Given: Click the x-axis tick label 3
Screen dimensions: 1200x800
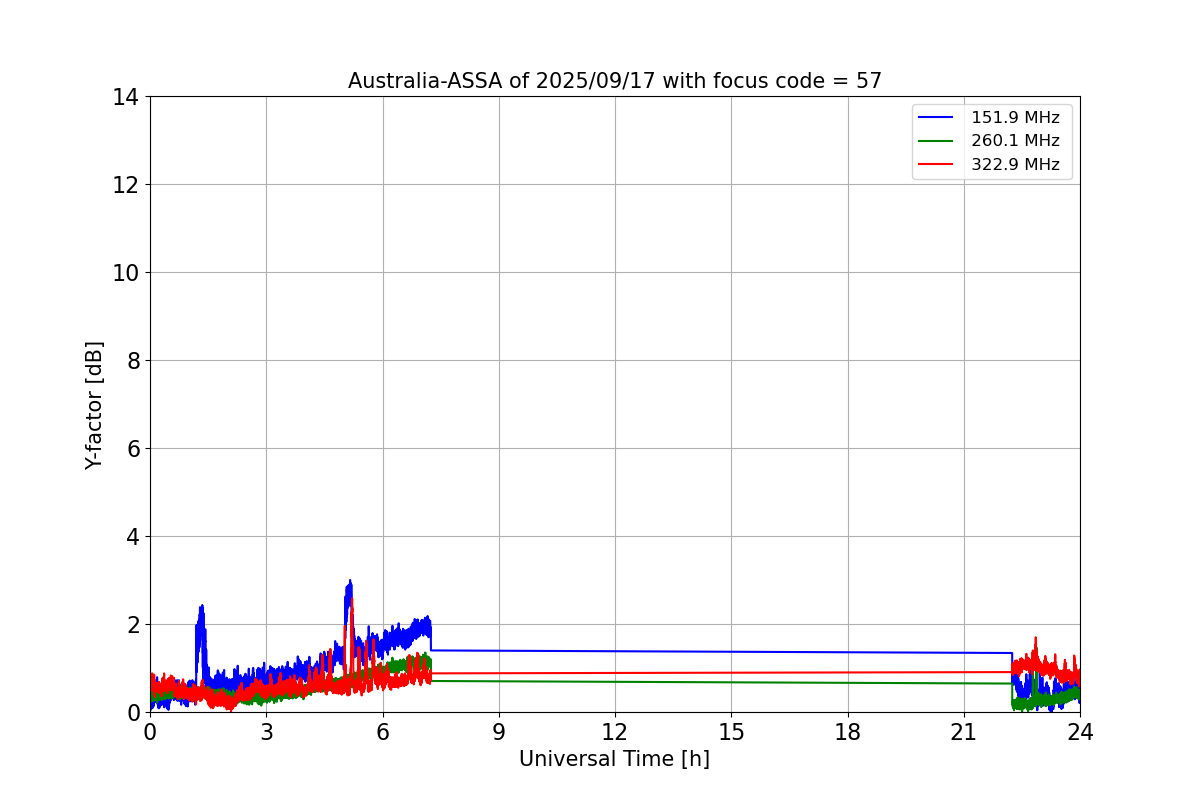Looking at the screenshot, I should (x=266, y=732).
